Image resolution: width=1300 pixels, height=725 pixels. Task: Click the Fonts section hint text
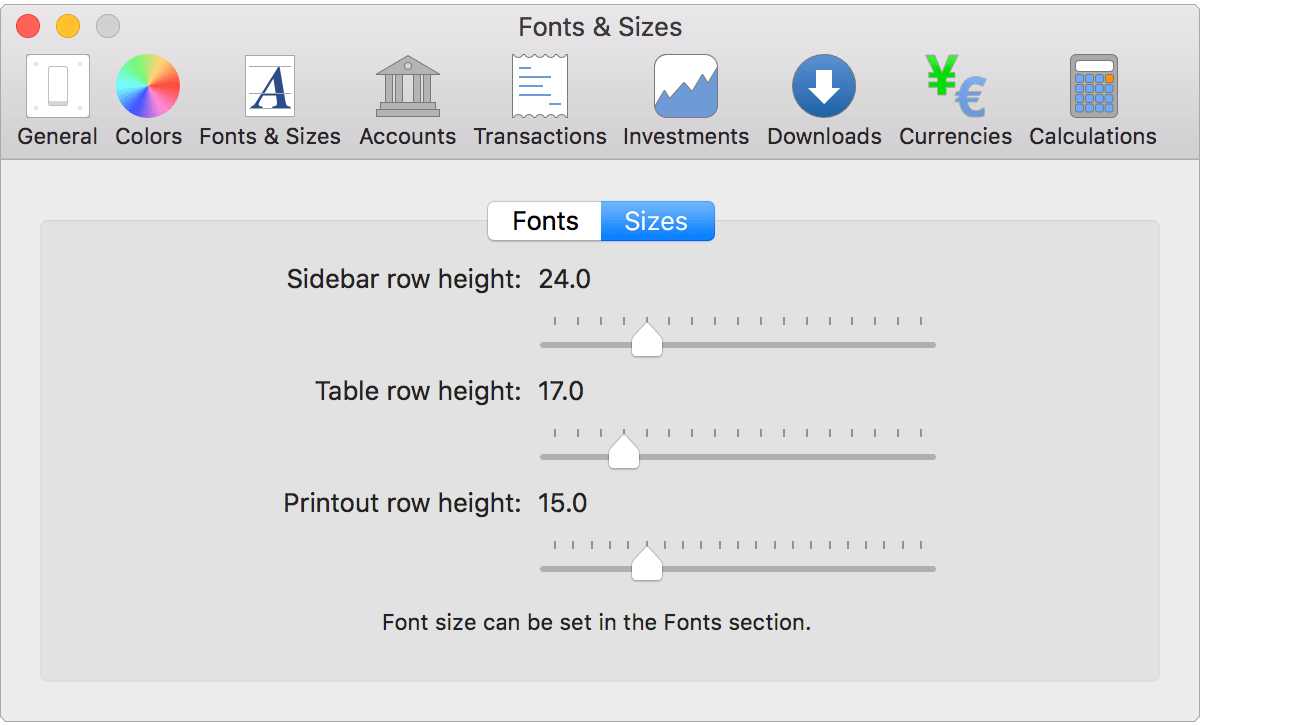[600, 622]
